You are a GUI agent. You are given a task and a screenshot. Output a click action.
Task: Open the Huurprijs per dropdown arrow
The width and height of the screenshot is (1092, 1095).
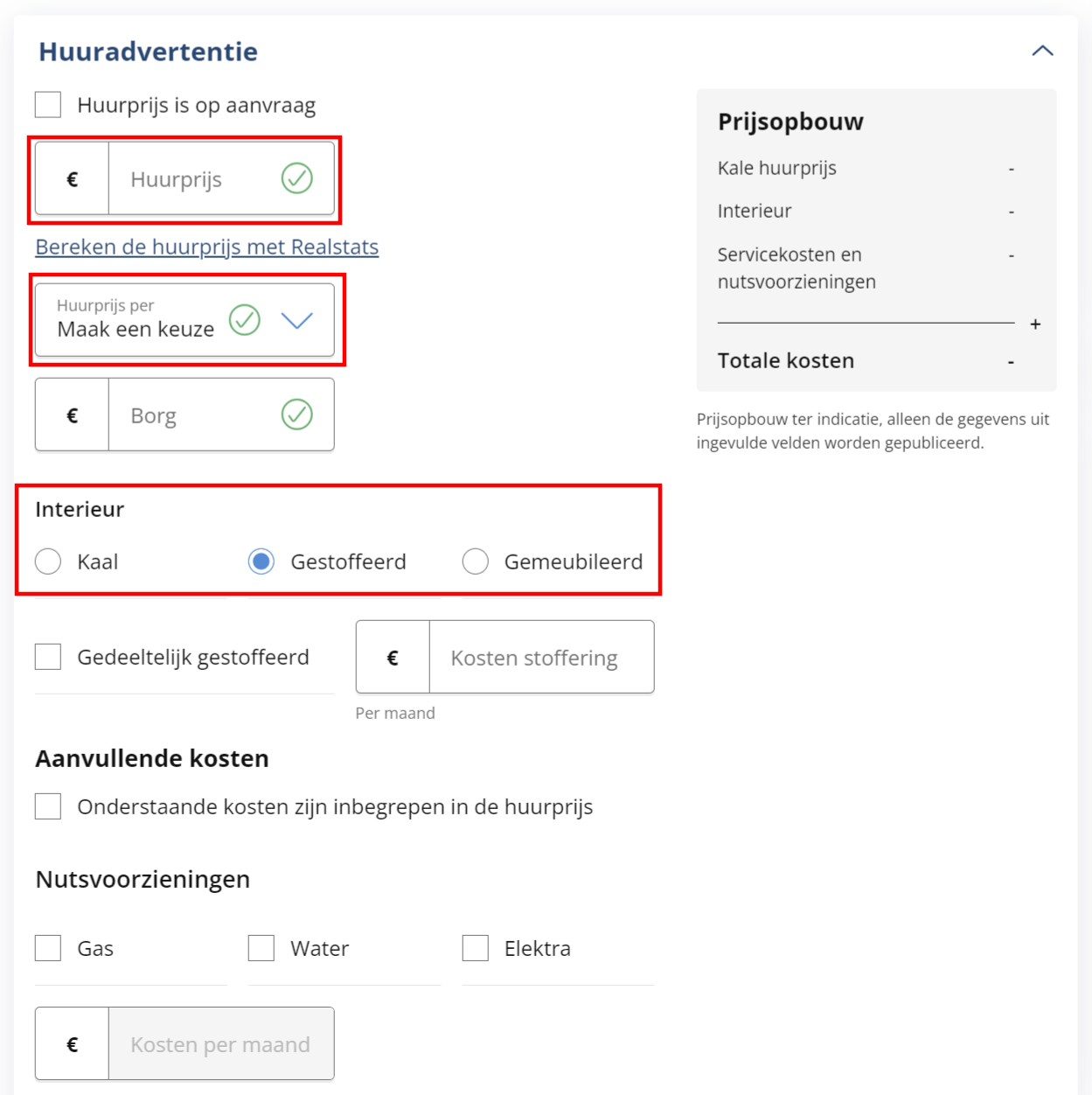(297, 321)
